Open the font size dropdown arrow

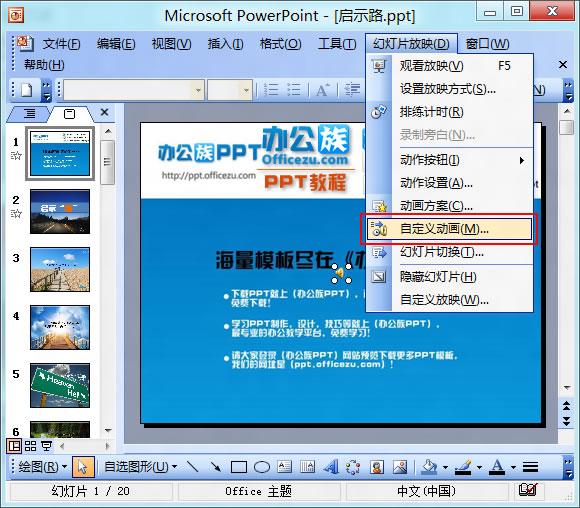[x=246, y=90]
